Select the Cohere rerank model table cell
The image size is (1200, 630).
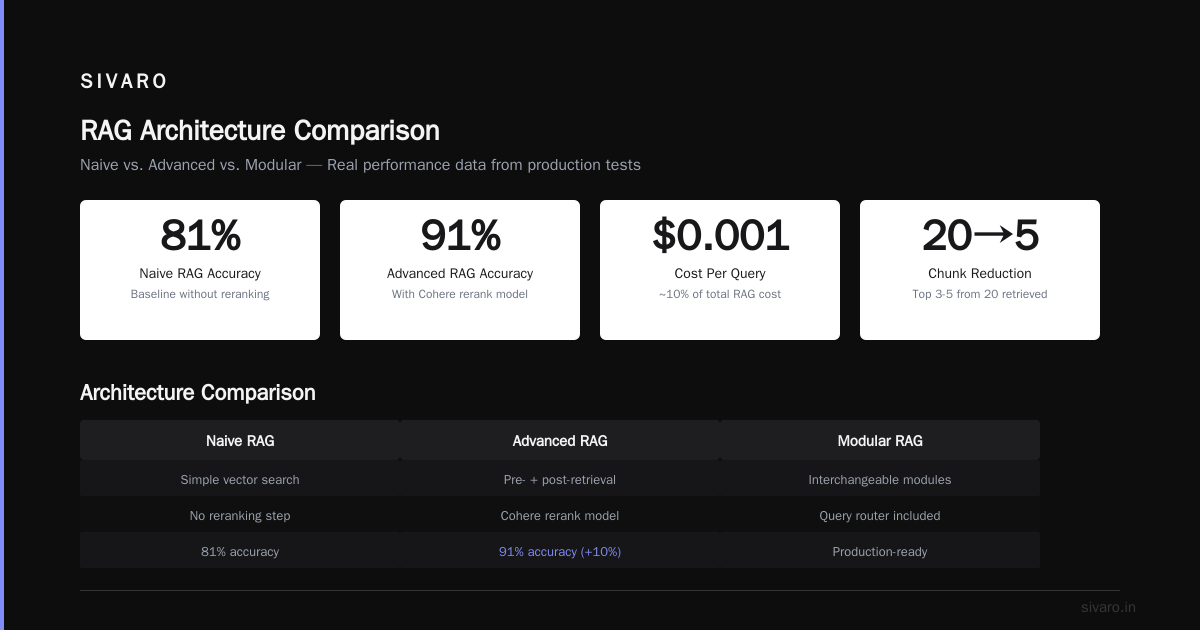pyautogui.click(x=560, y=516)
